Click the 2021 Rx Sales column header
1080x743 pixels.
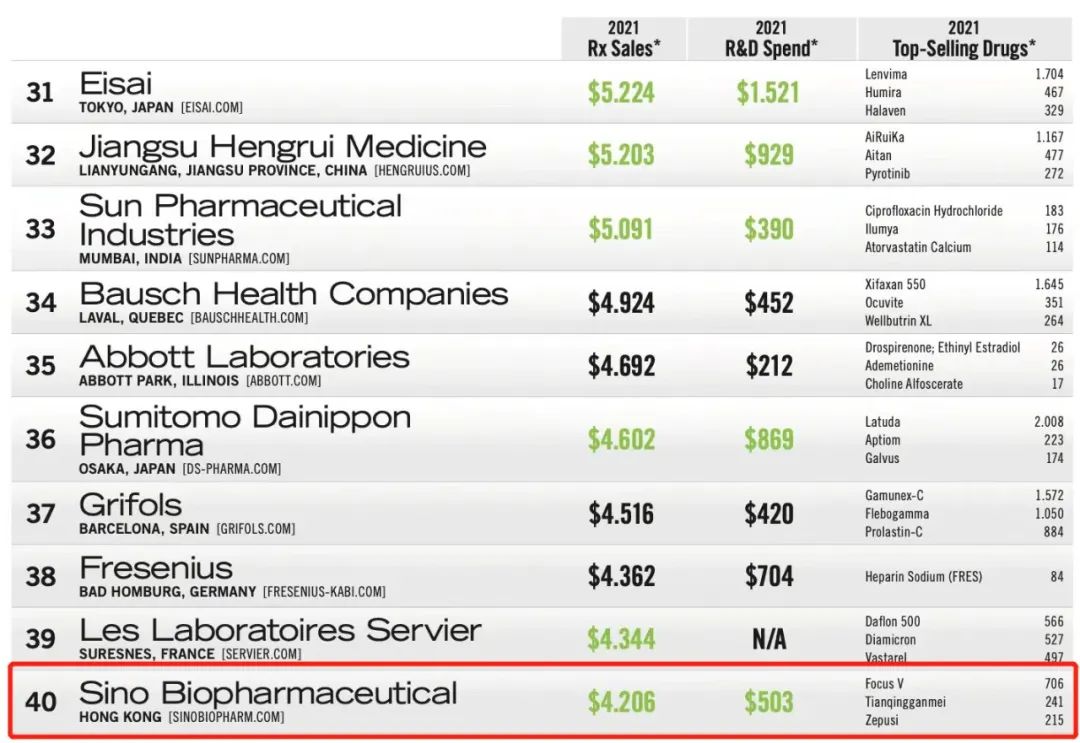[622, 38]
